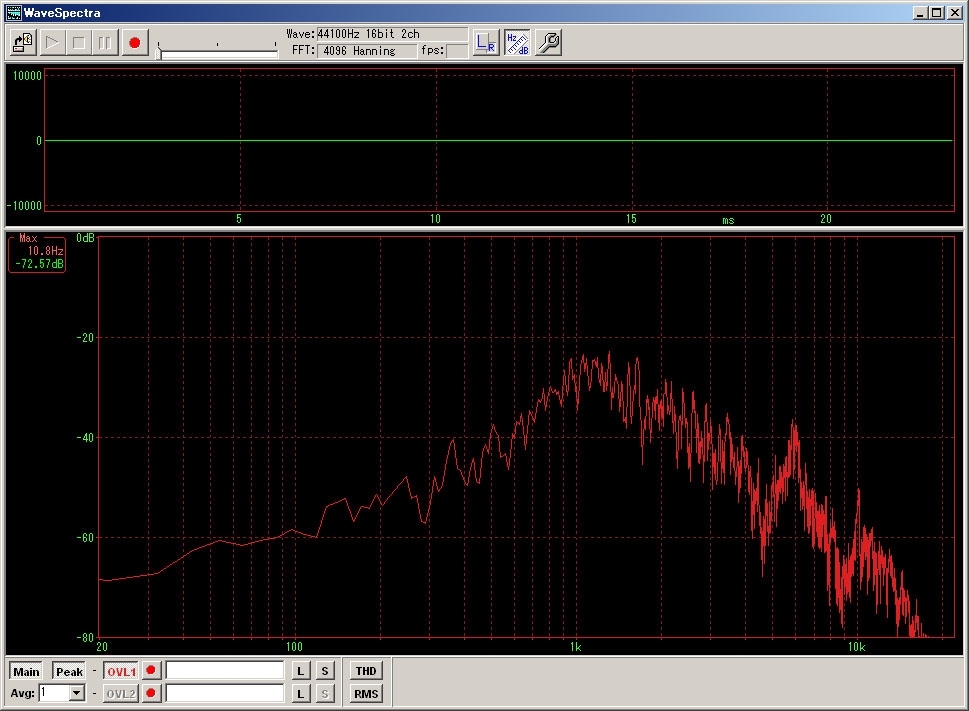The height and width of the screenshot is (711, 969).
Task: Toggle the Main display button
Action: pyautogui.click(x=27, y=671)
